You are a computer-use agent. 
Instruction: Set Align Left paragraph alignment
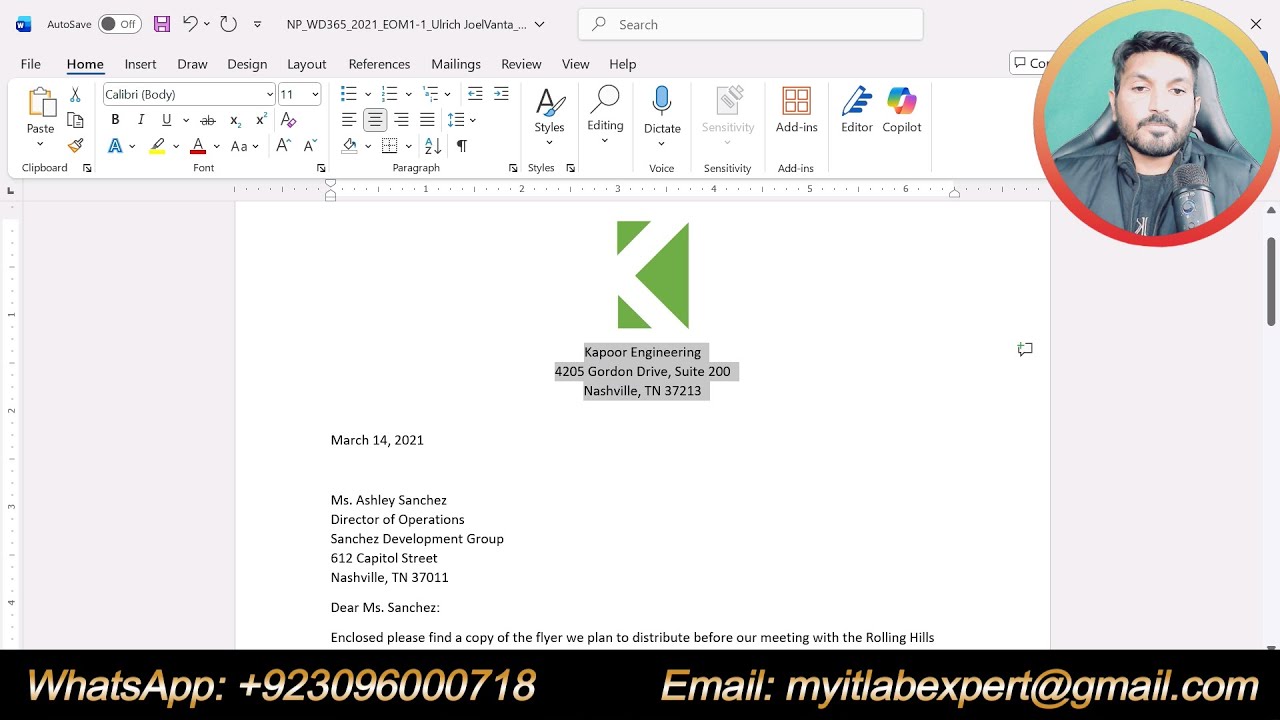pos(349,120)
